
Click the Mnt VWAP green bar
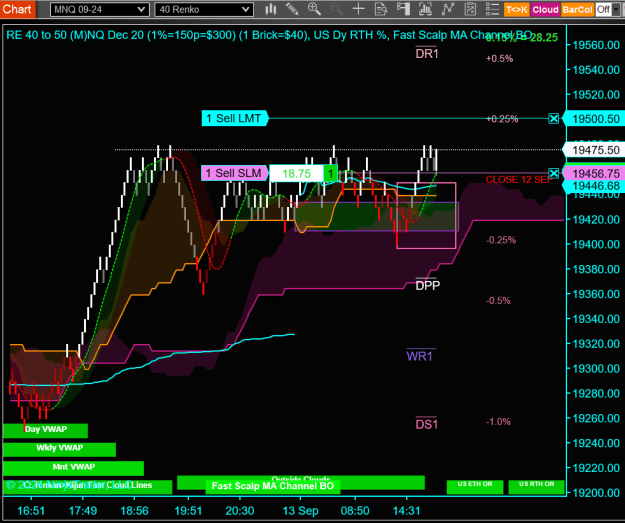click(73, 468)
